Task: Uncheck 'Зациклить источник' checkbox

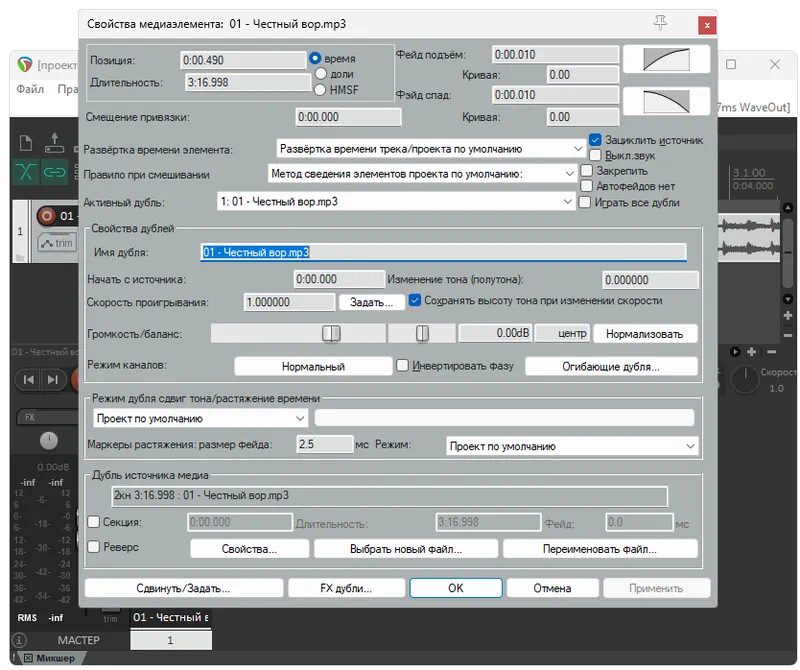Action: click(x=595, y=140)
